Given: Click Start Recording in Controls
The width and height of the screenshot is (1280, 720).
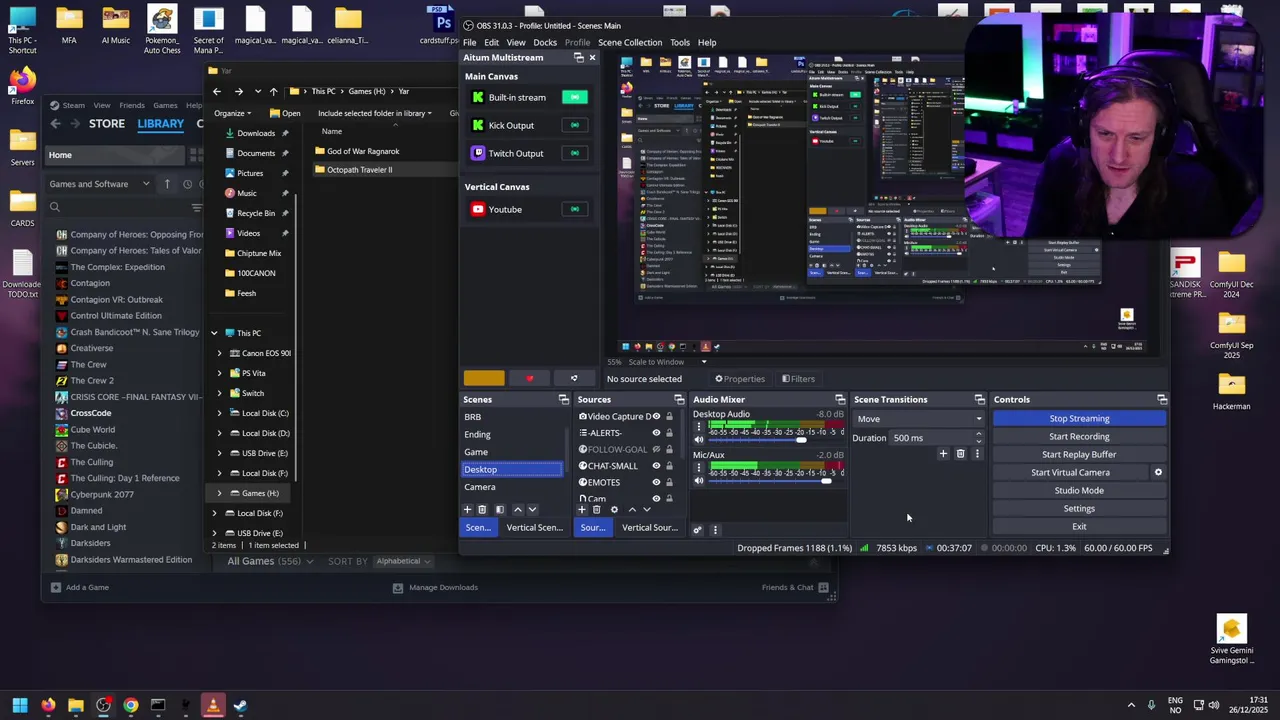Looking at the screenshot, I should point(1079,436).
